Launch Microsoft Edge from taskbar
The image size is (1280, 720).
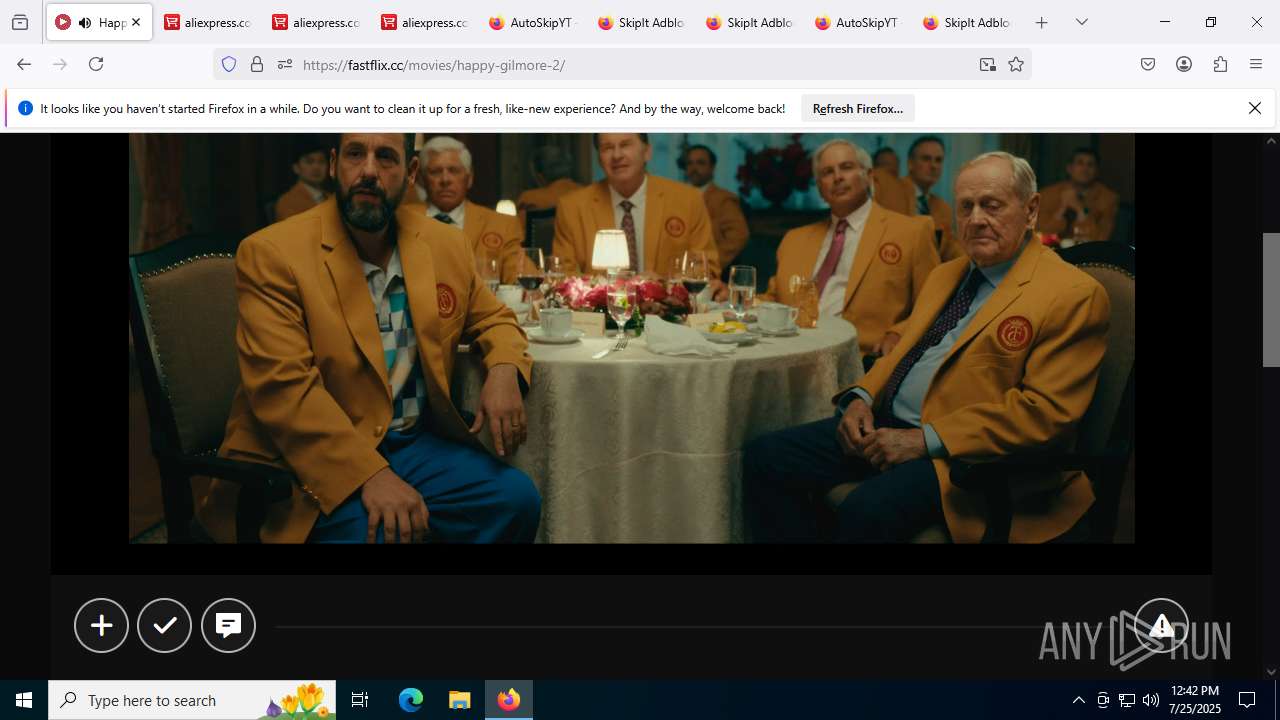click(x=411, y=700)
